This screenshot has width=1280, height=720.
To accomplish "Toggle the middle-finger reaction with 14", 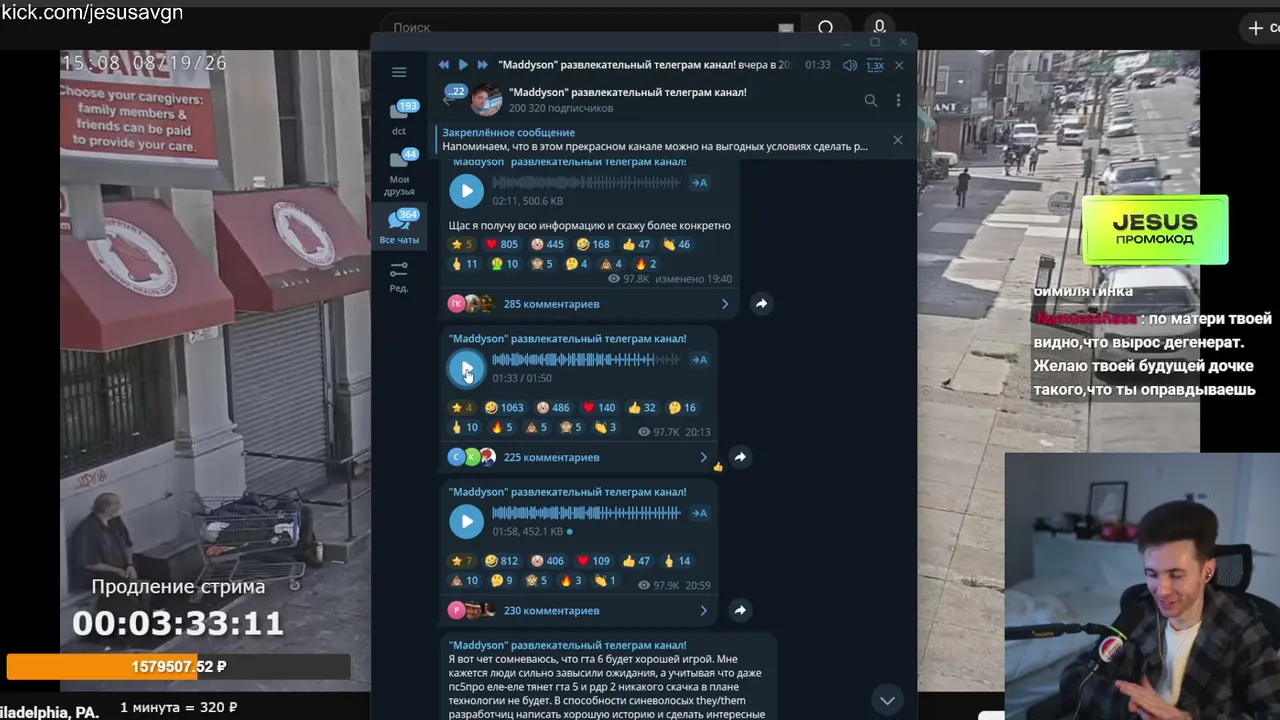I will click(x=677, y=561).
